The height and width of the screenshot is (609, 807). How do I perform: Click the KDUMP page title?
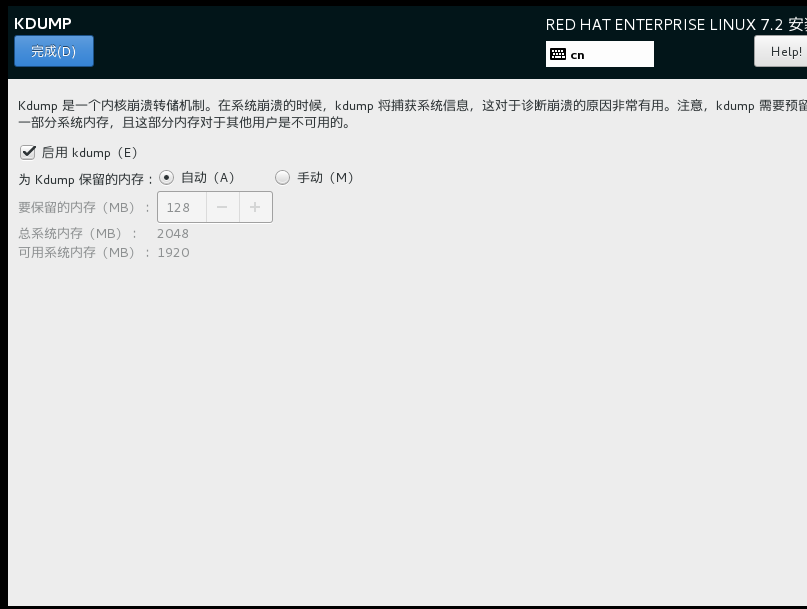(x=43, y=23)
